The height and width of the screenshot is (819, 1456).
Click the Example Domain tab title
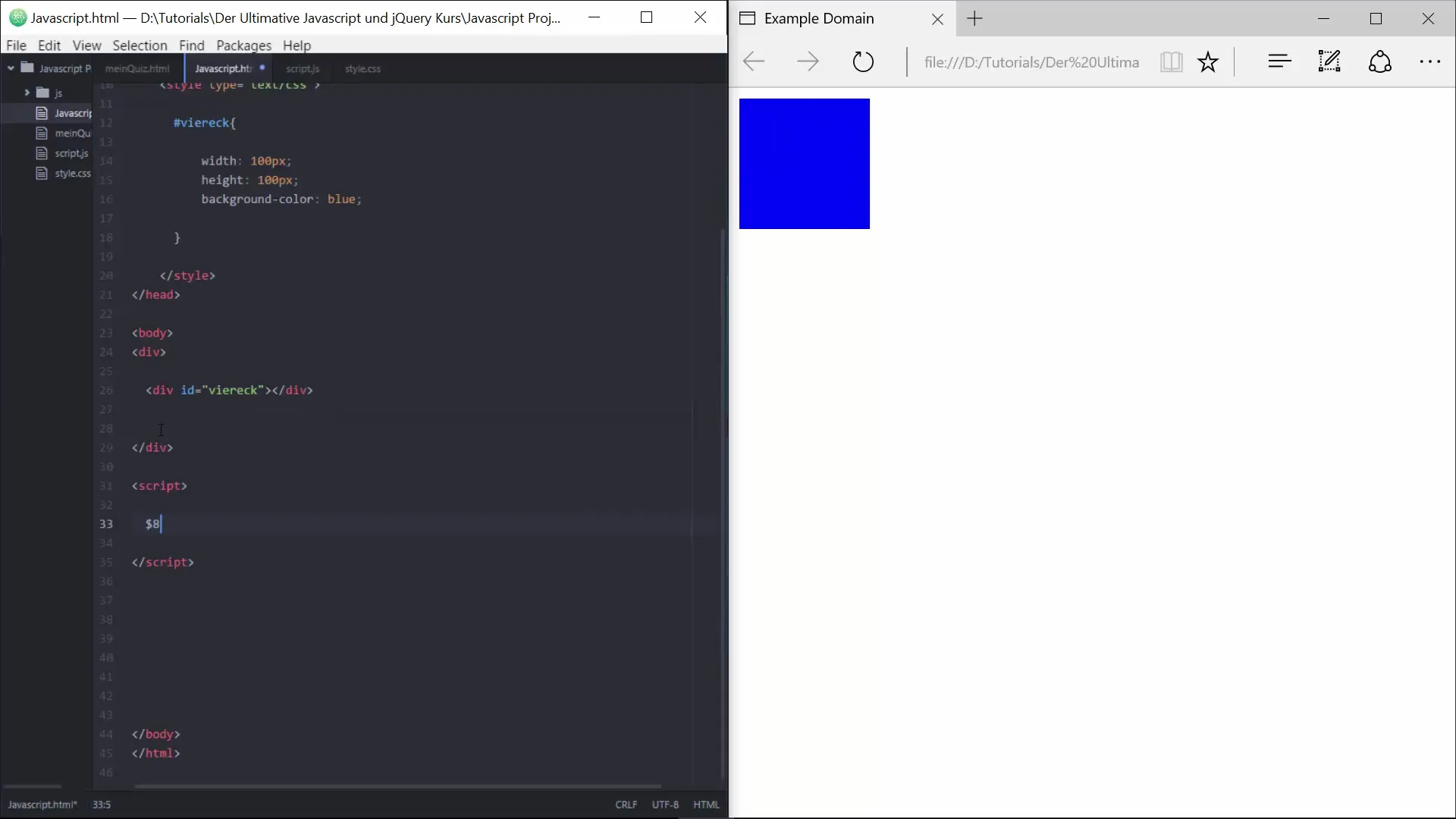point(819,18)
